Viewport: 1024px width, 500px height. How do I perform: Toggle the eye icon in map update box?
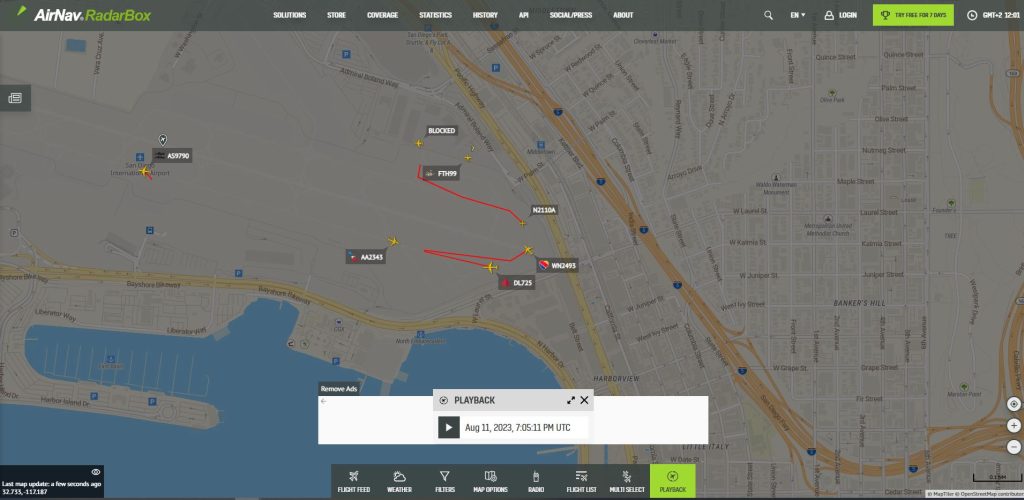point(95,472)
